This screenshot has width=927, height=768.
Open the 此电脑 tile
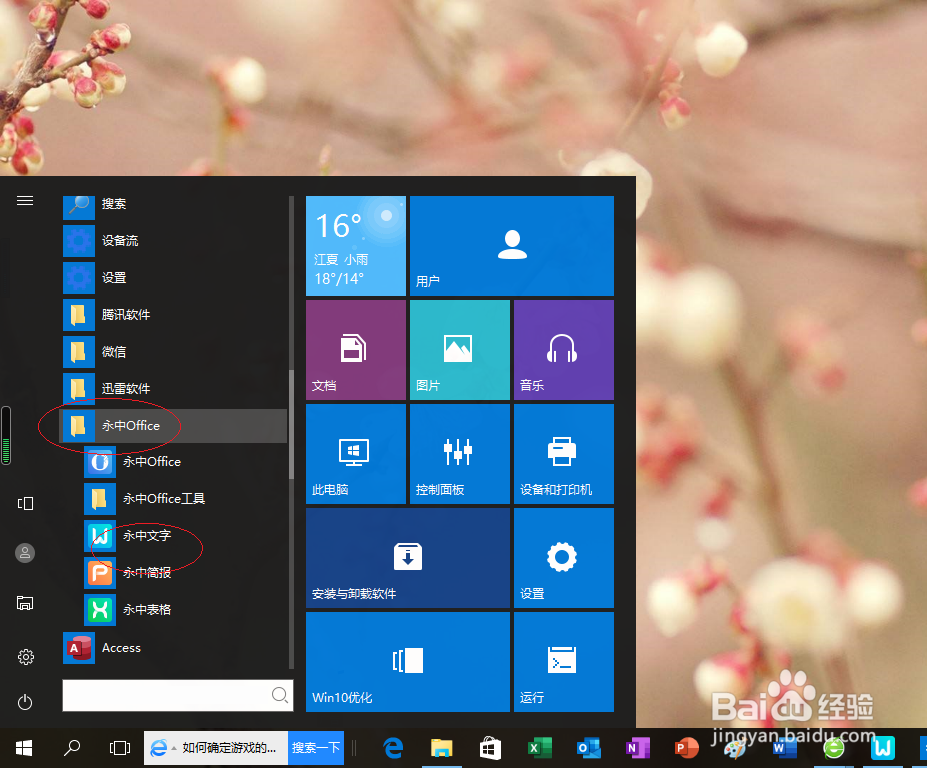click(x=356, y=454)
